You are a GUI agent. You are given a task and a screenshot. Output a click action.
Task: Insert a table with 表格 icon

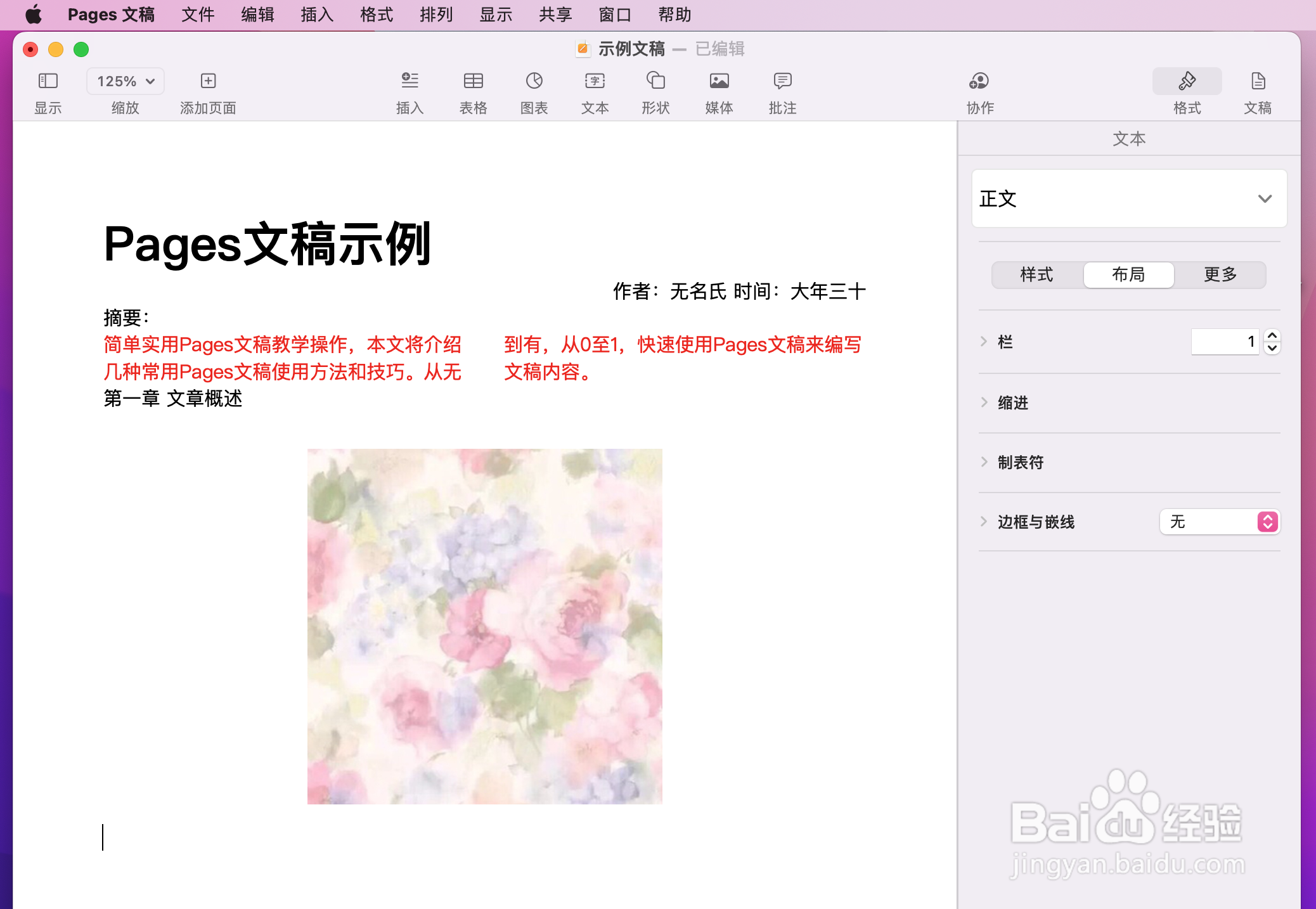tap(473, 81)
